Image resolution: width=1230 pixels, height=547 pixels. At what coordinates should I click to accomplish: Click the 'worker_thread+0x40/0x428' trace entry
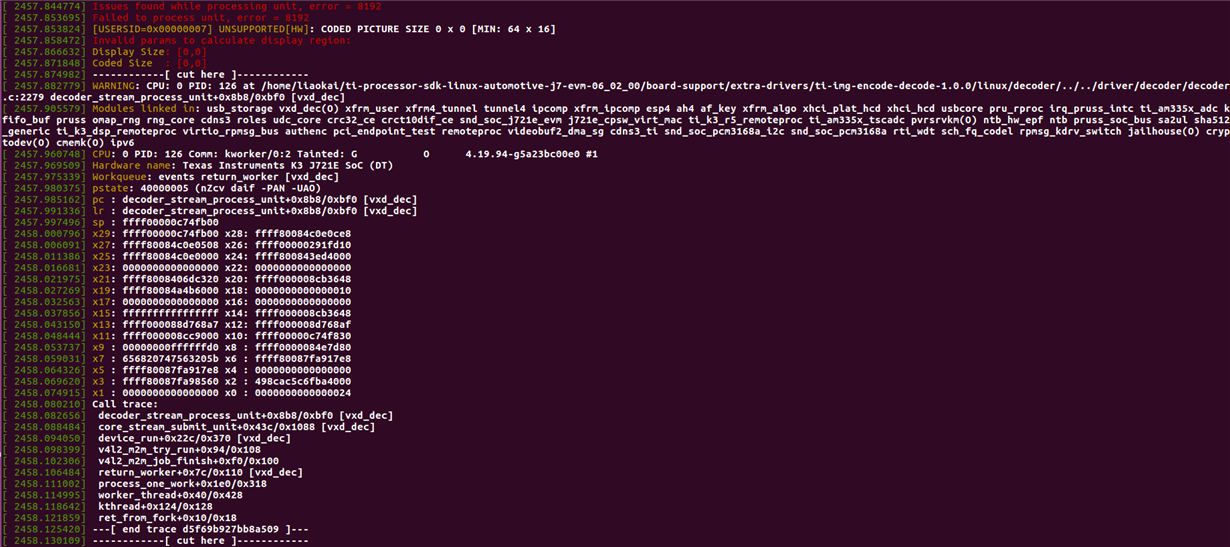click(170, 494)
